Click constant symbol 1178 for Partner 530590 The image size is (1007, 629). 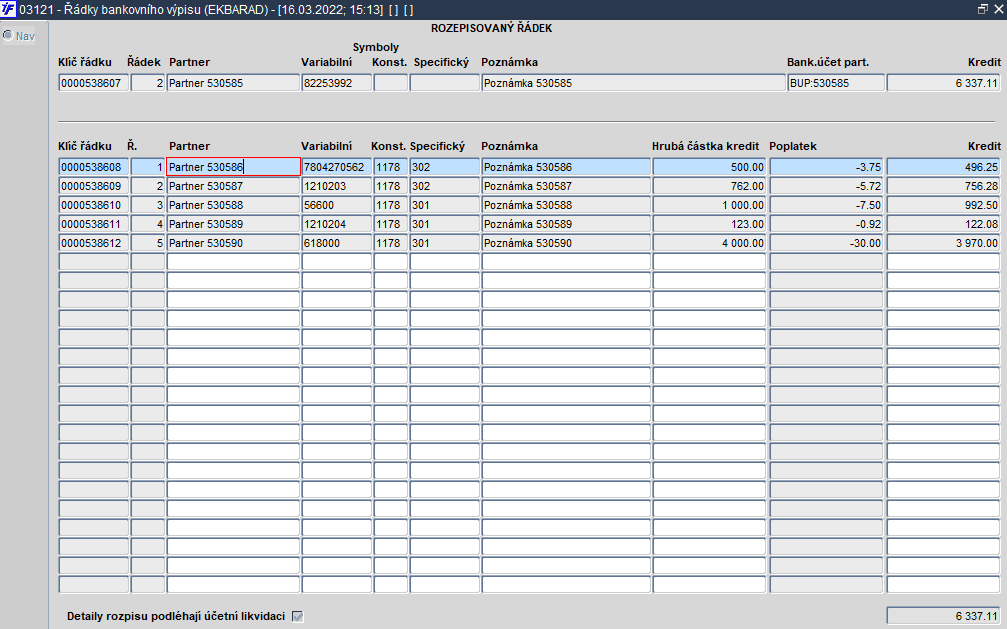tap(390, 244)
